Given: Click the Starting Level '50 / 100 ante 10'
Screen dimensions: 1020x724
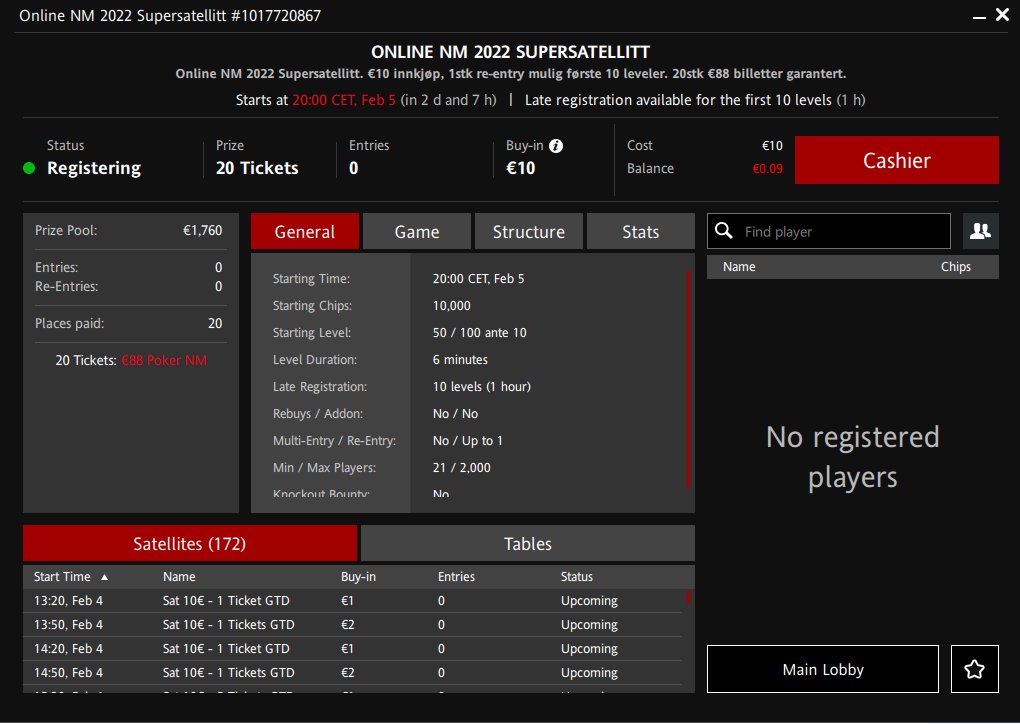Looking at the screenshot, I should [479, 332].
